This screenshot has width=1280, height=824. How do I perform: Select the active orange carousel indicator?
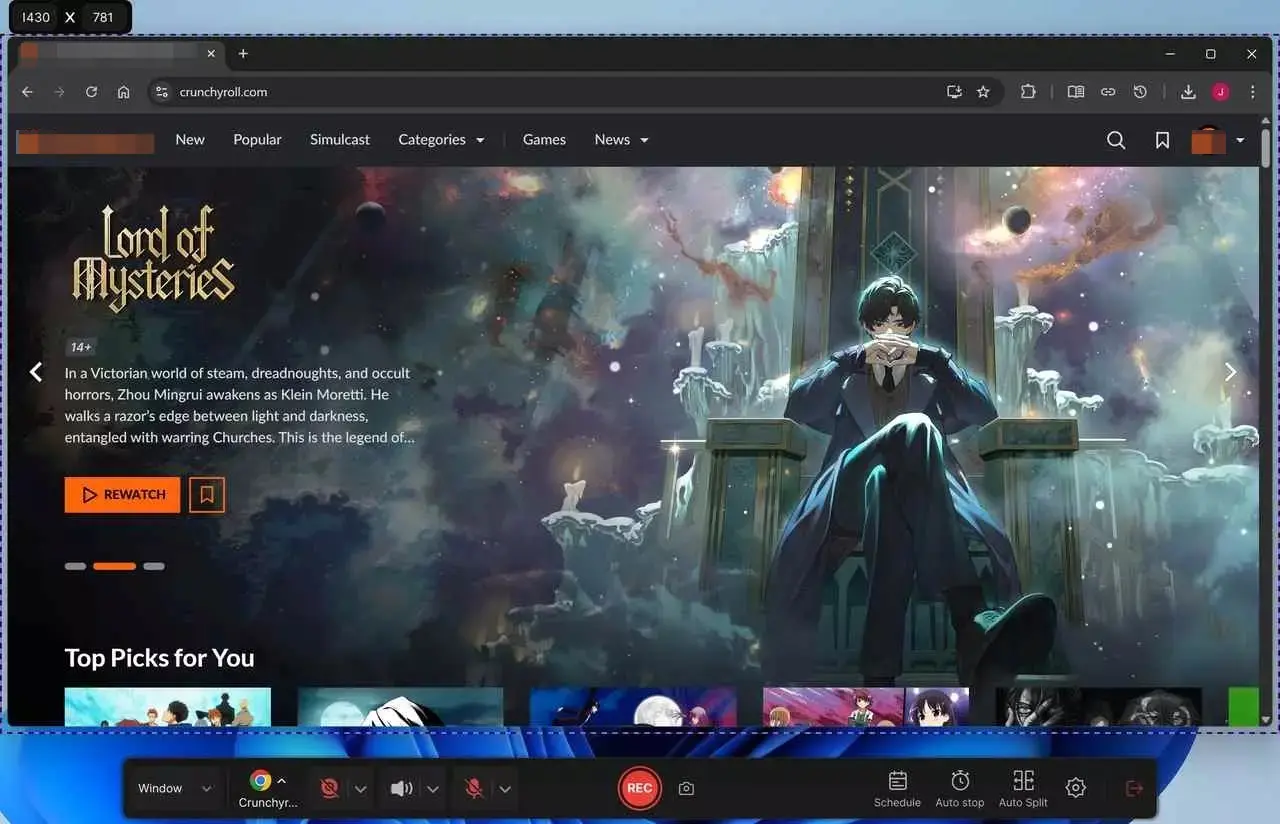tap(114, 567)
